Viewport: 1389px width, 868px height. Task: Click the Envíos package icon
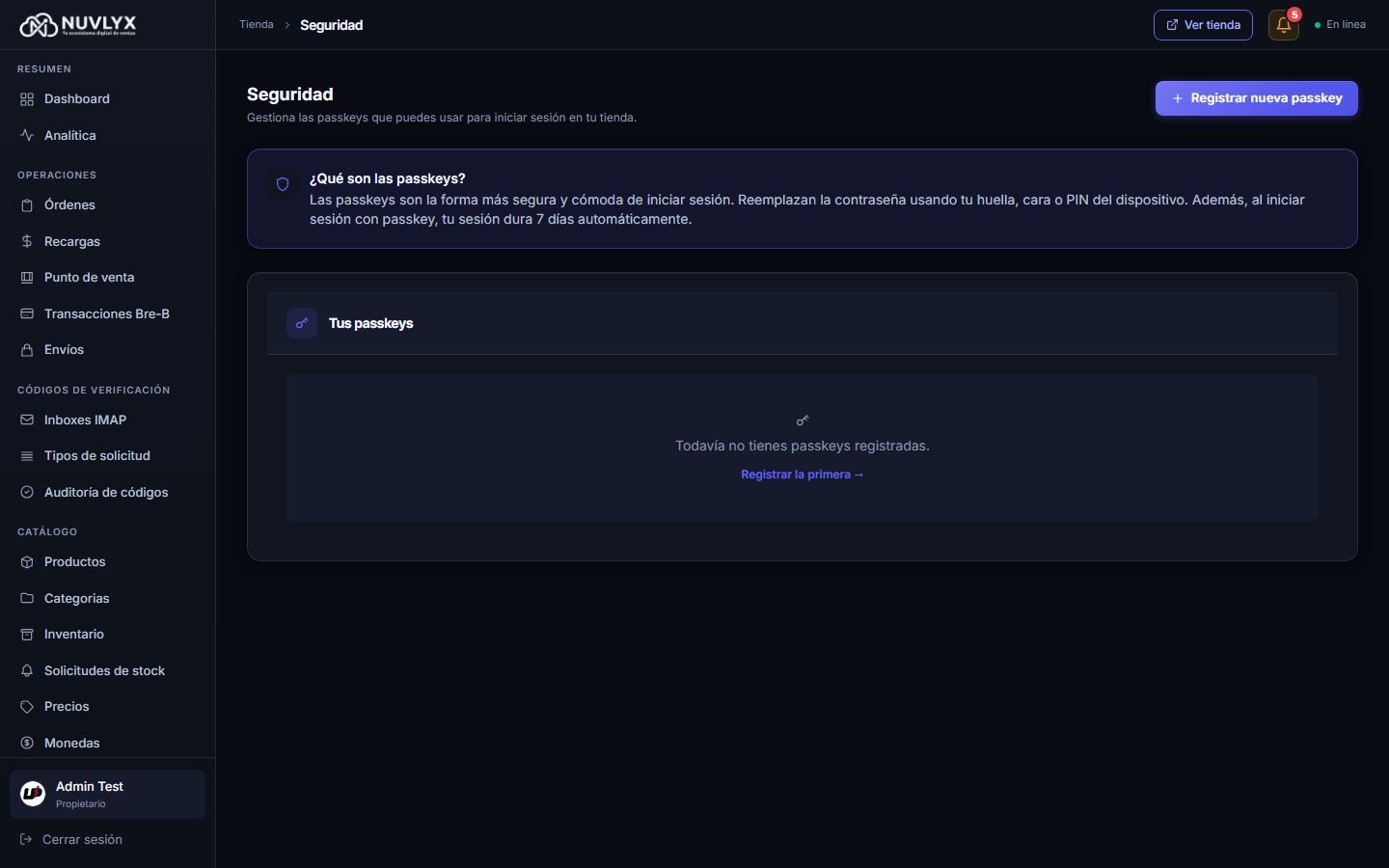point(27,350)
